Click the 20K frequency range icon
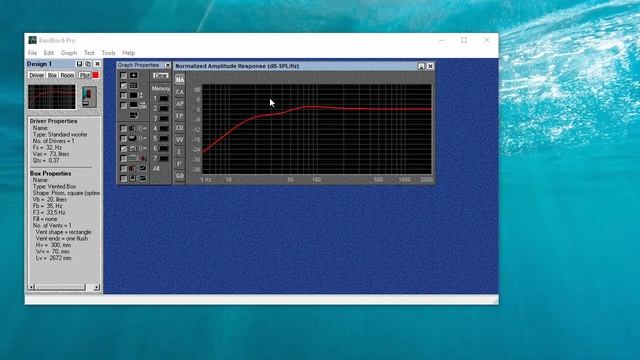This screenshot has height=360, width=640. 138,105
